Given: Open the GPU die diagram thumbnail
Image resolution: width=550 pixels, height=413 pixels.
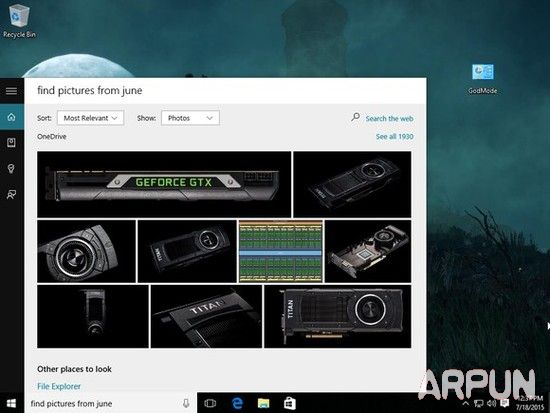Looking at the screenshot, I should (x=281, y=251).
